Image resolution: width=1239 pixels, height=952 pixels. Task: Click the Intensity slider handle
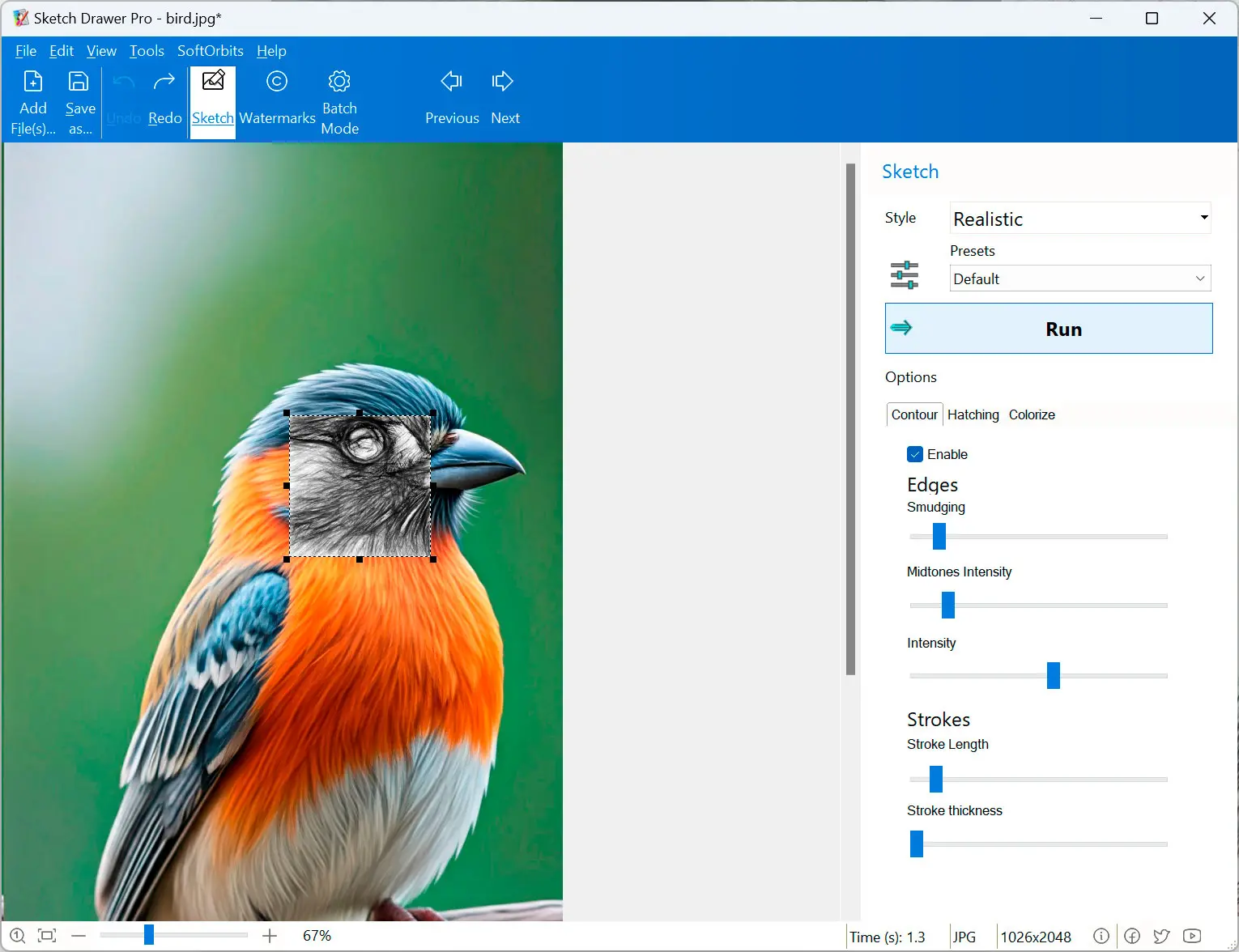(1053, 675)
